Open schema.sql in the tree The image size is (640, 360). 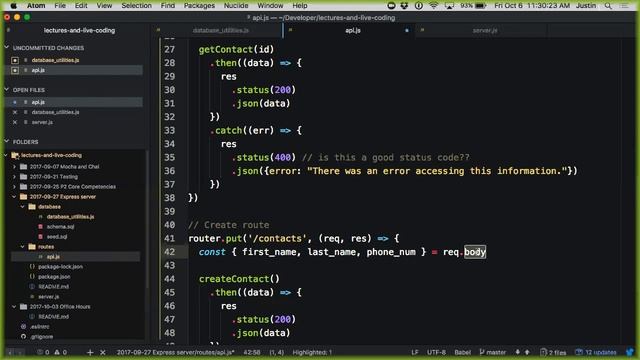click(60, 227)
